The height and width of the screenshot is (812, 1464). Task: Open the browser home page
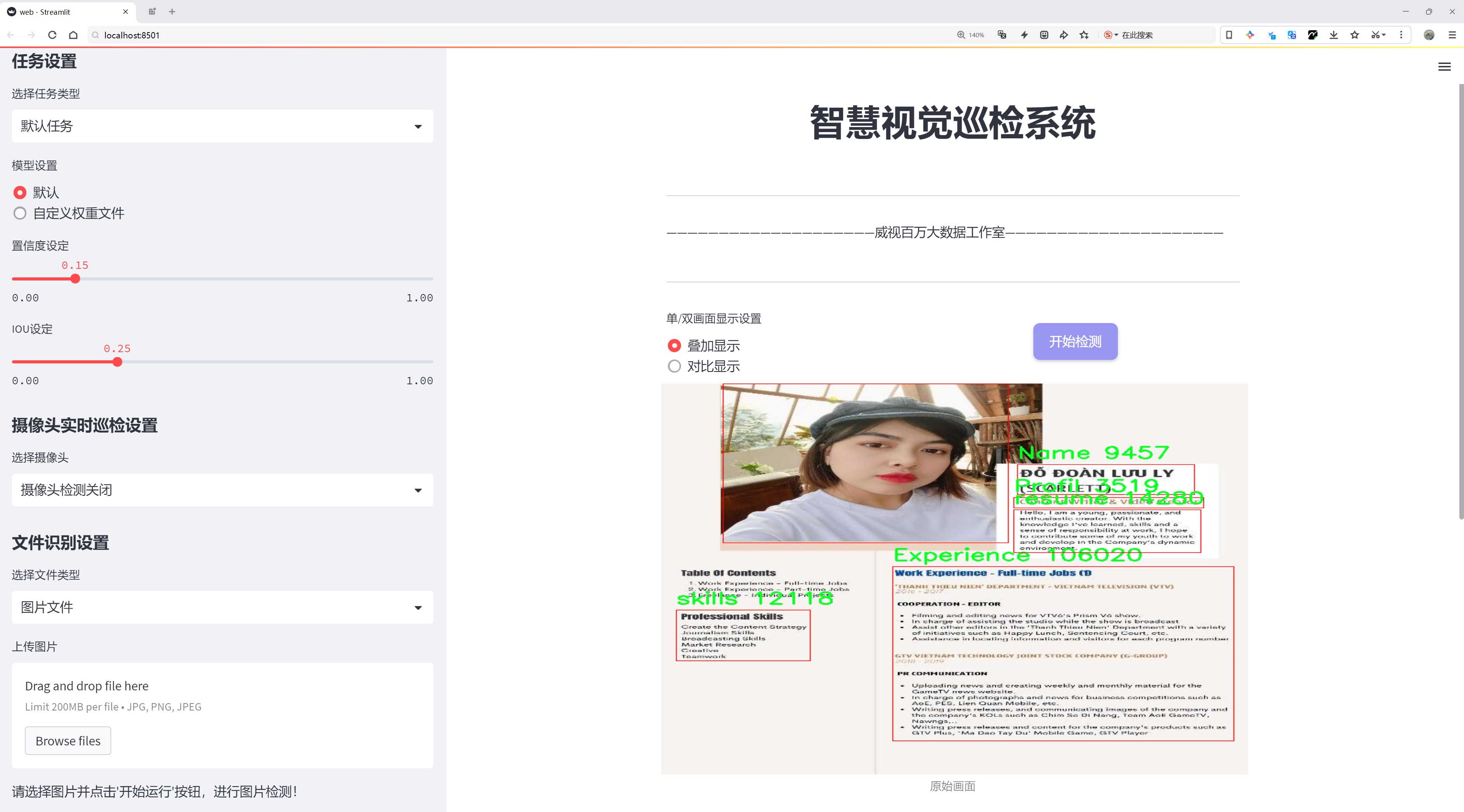[73, 35]
